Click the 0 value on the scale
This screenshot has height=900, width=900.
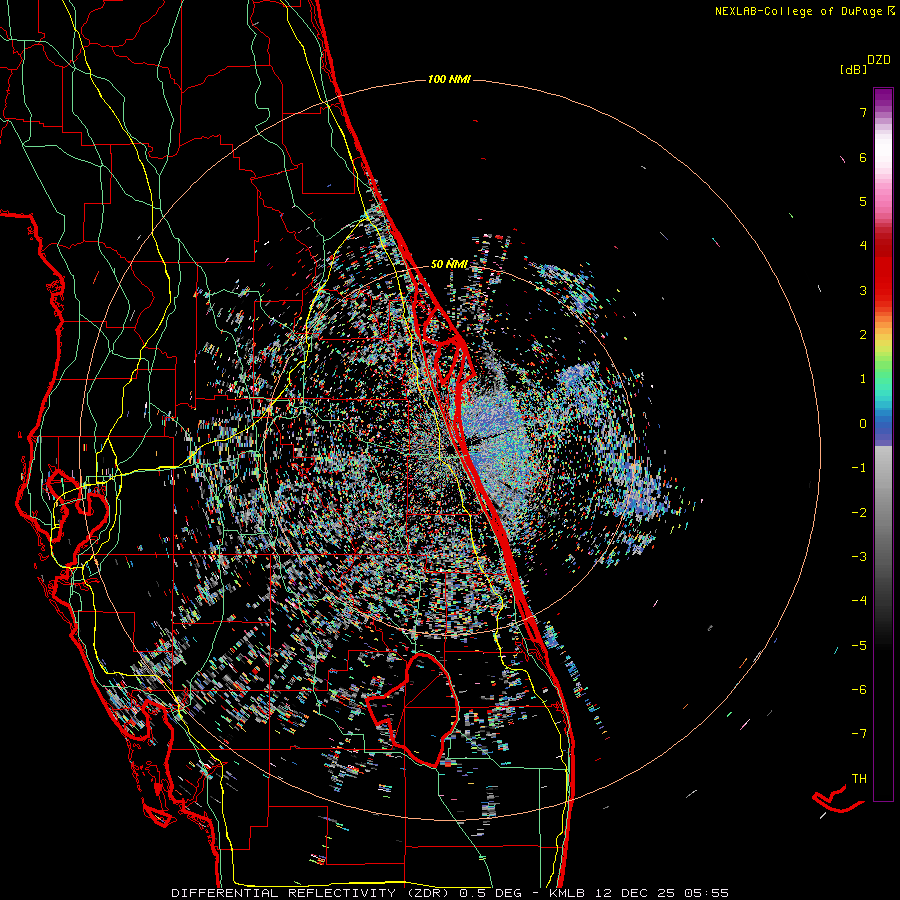tap(863, 424)
